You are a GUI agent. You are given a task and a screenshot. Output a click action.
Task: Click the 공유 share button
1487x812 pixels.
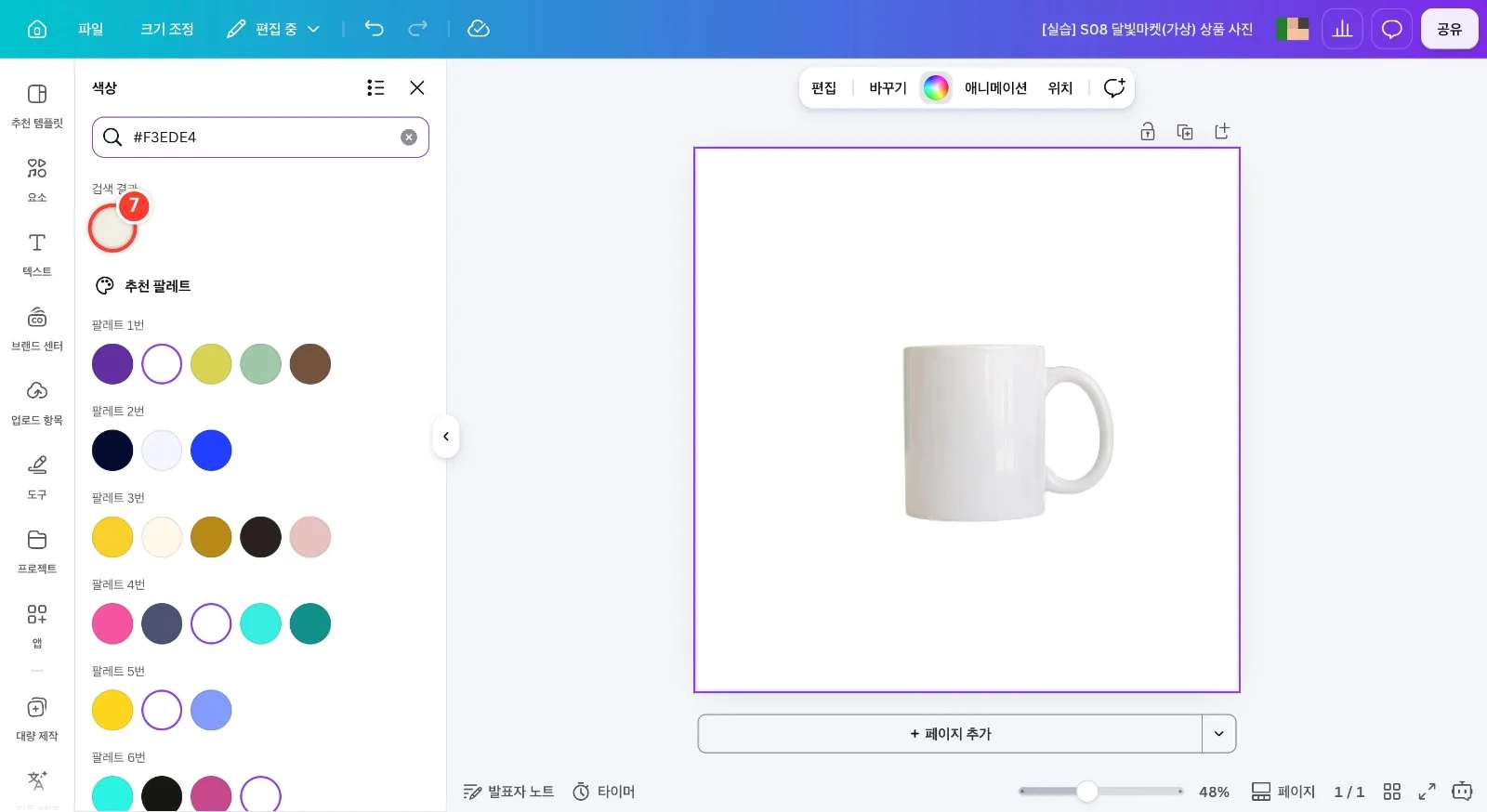(x=1449, y=29)
